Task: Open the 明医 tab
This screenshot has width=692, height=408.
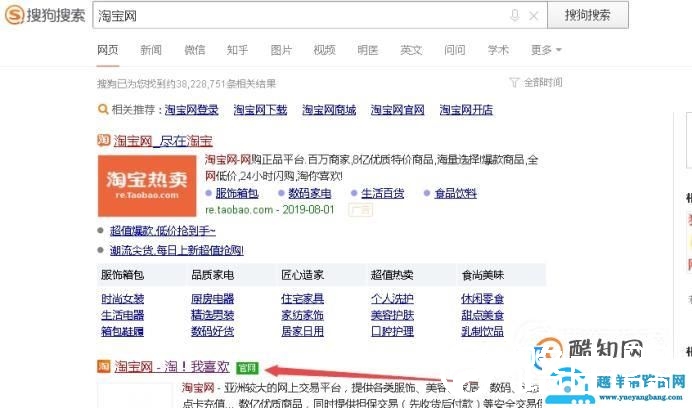Action: pos(368,50)
